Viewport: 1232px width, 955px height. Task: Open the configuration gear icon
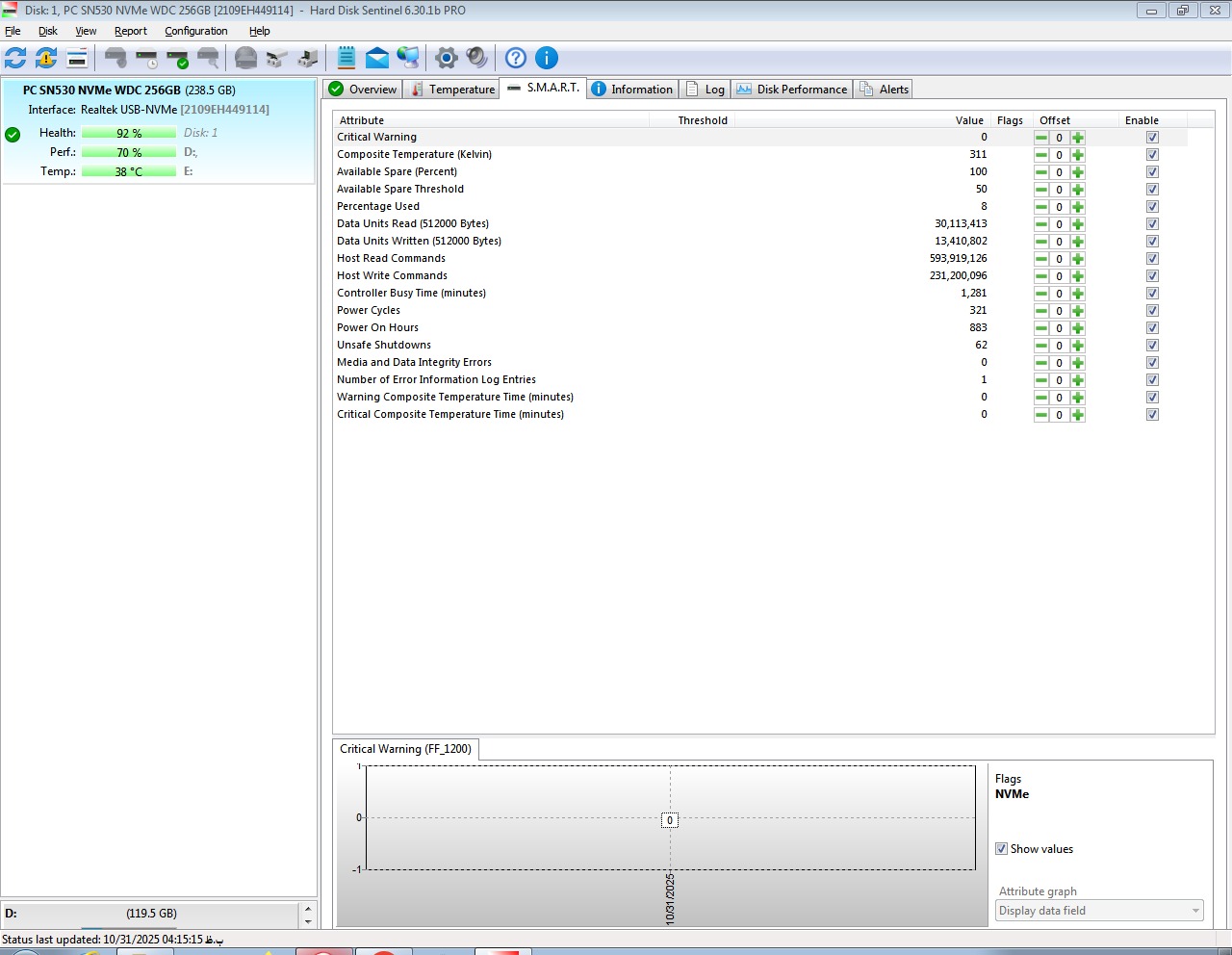pyautogui.click(x=446, y=58)
